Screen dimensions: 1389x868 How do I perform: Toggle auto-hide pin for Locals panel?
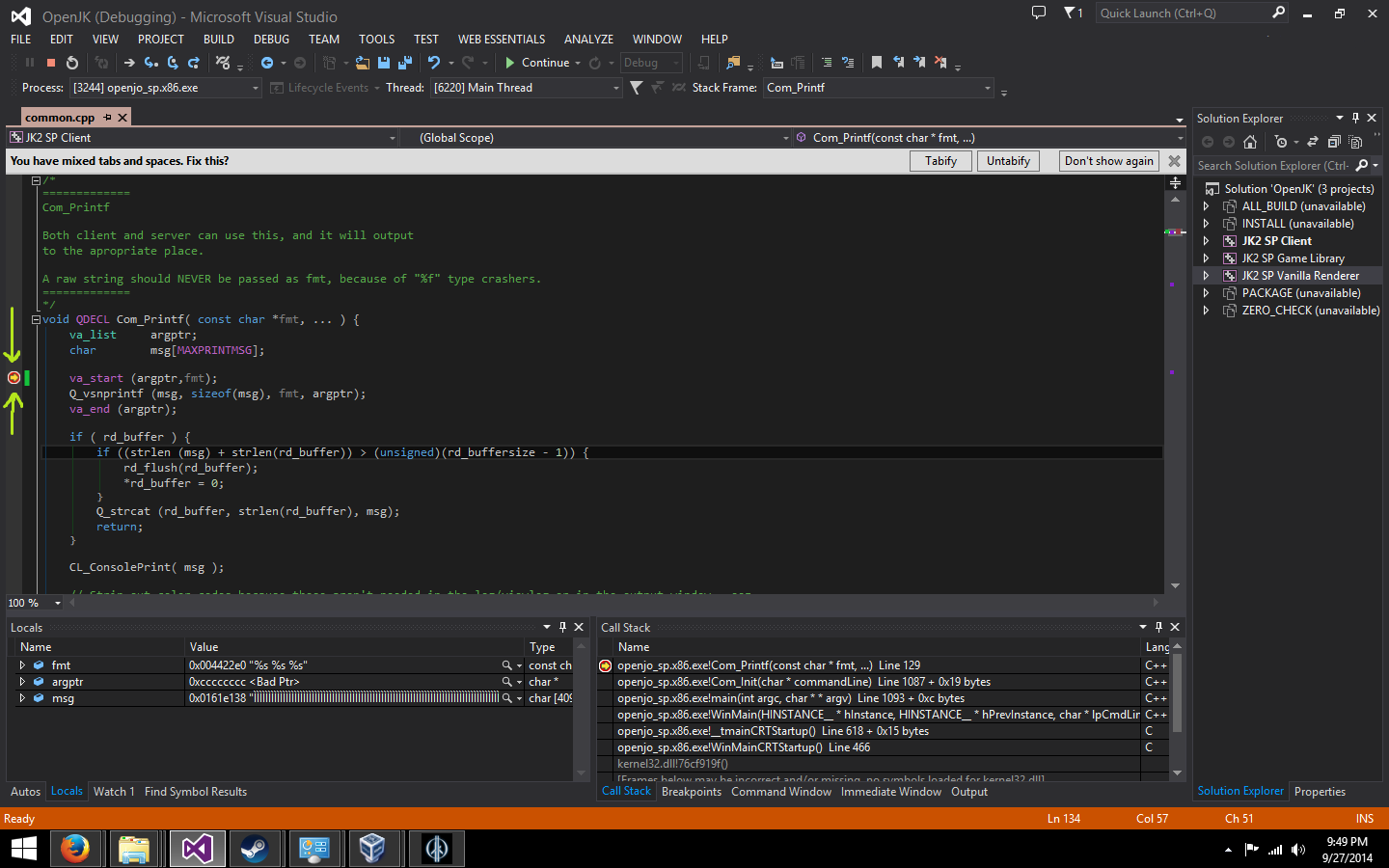tap(562, 627)
